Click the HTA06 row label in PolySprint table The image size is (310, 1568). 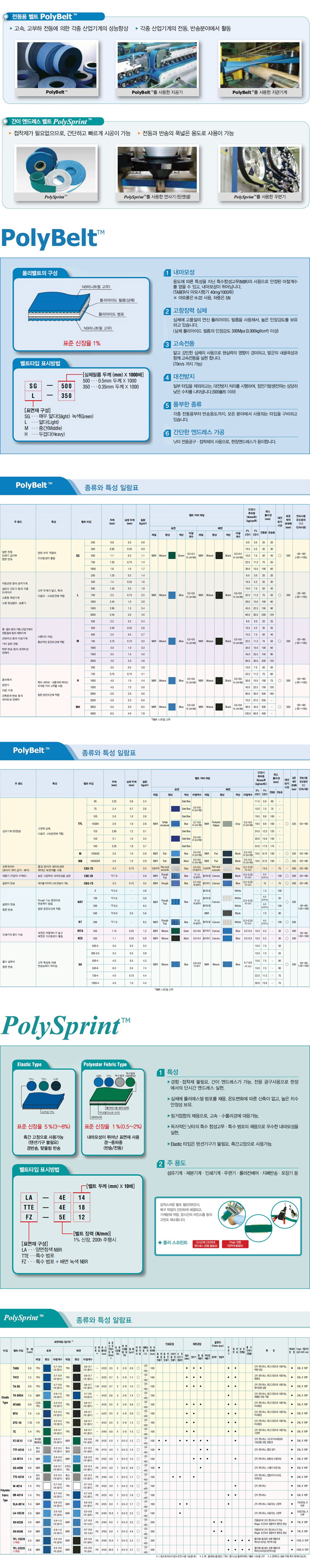(16, 1405)
